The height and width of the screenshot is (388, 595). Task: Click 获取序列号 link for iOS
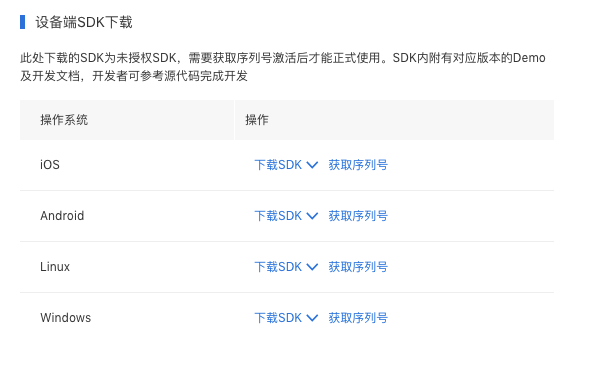click(x=358, y=165)
